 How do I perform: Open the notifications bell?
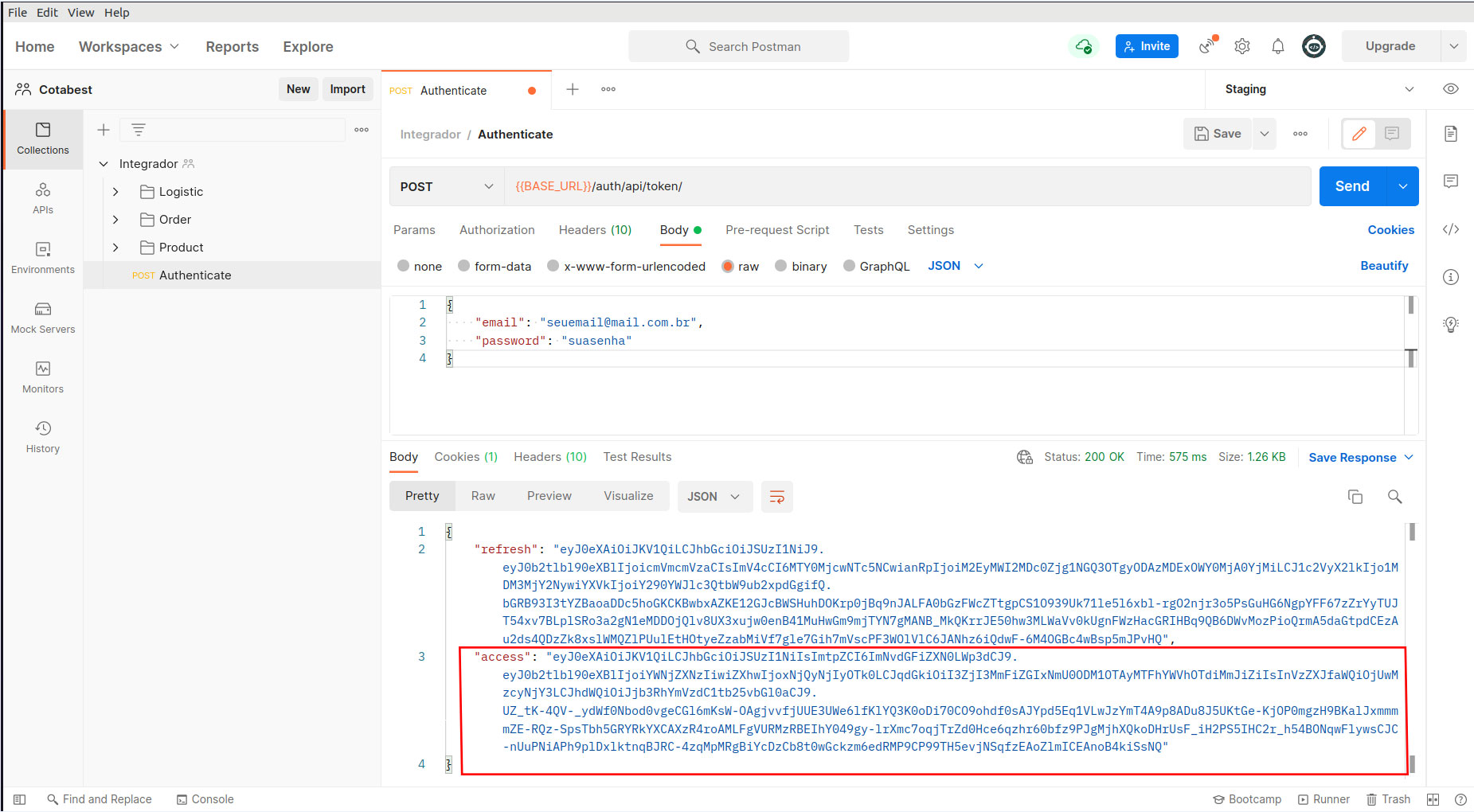(x=1278, y=46)
